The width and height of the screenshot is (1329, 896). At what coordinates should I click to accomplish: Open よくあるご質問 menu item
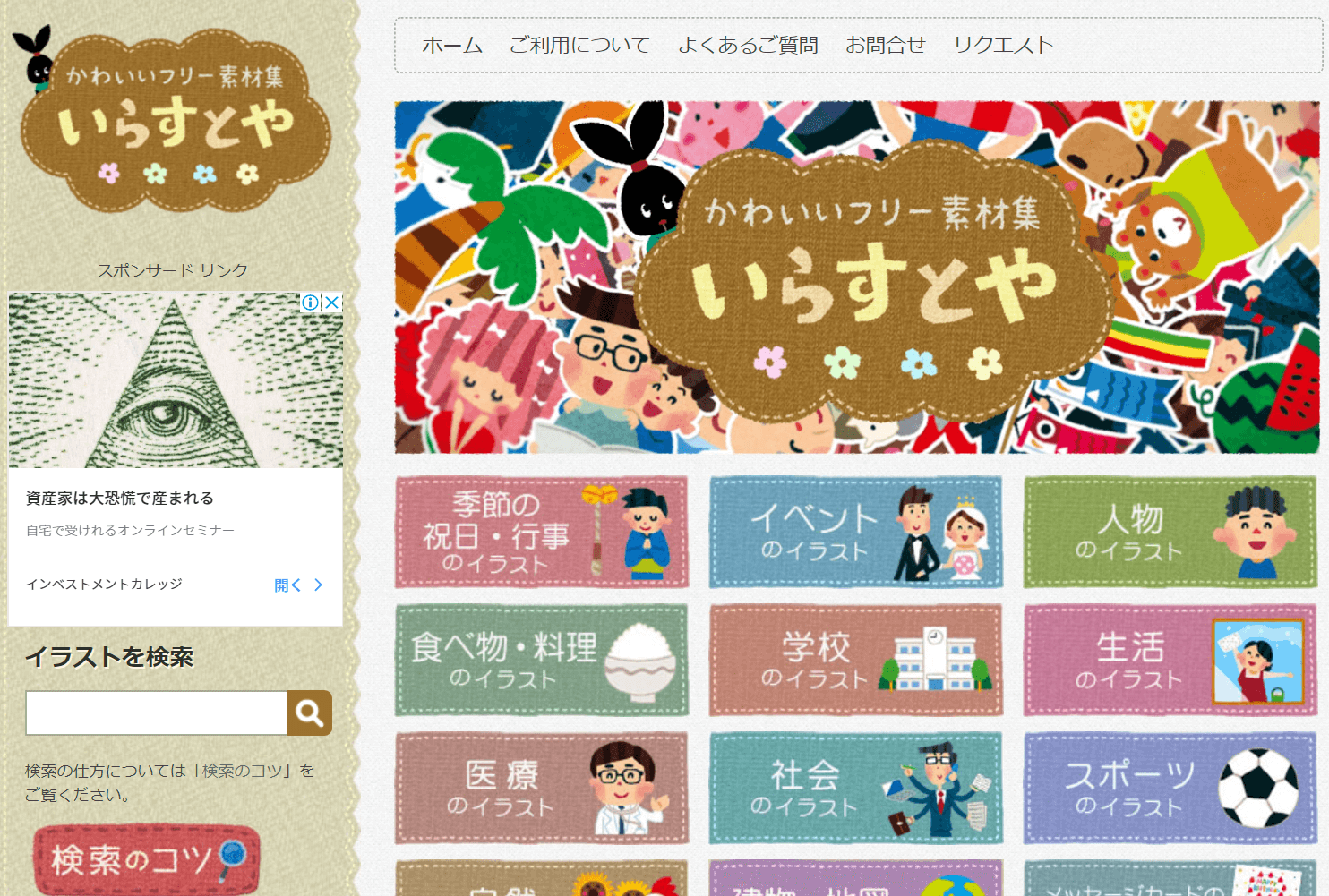pos(748,45)
